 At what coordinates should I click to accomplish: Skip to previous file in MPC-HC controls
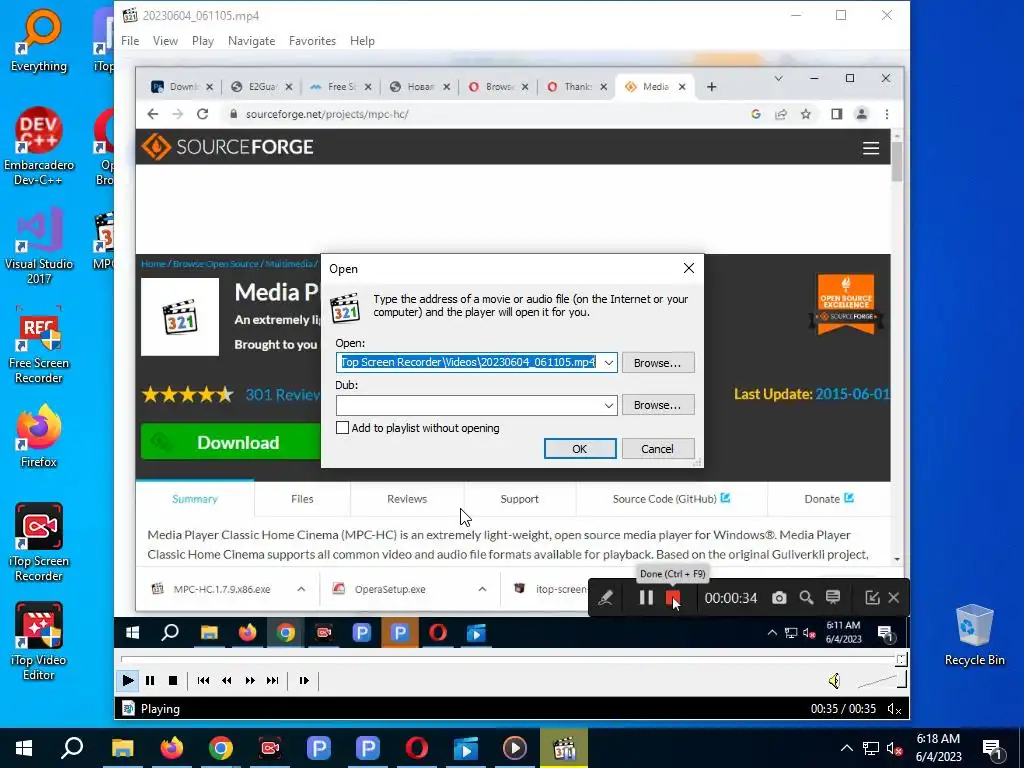(203, 680)
